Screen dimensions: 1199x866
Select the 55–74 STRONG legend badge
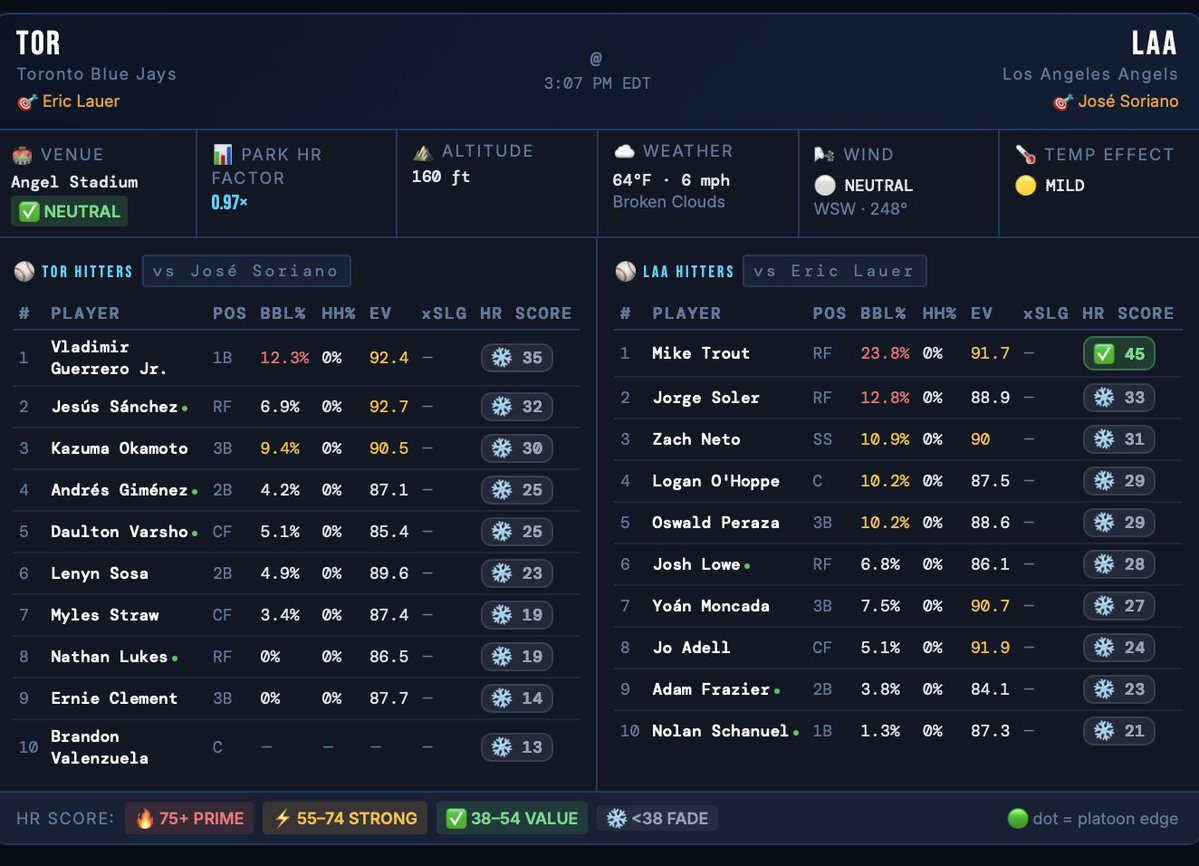[345, 819]
